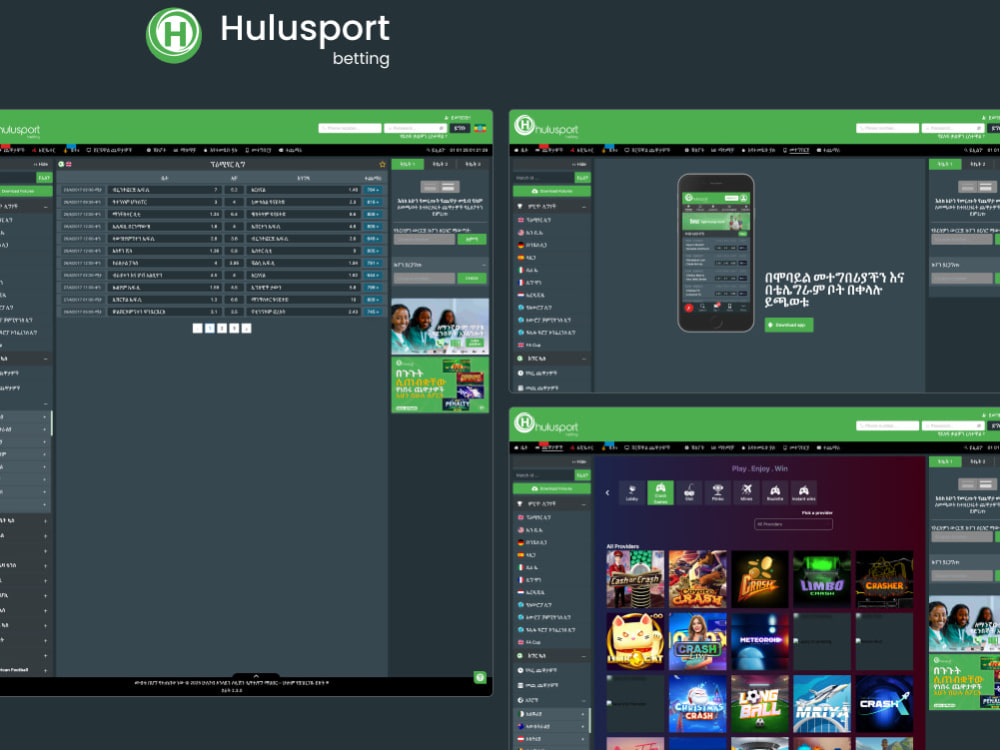Select second betslip tab in casino screenshot
The image size is (1000, 750).
coord(978,462)
